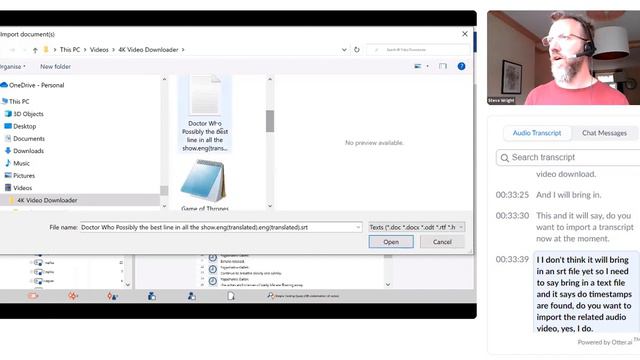Select the highlighted 'I don't think it will bring' transcript entry
This screenshot has width=640, height=360.
coord(585,293)
